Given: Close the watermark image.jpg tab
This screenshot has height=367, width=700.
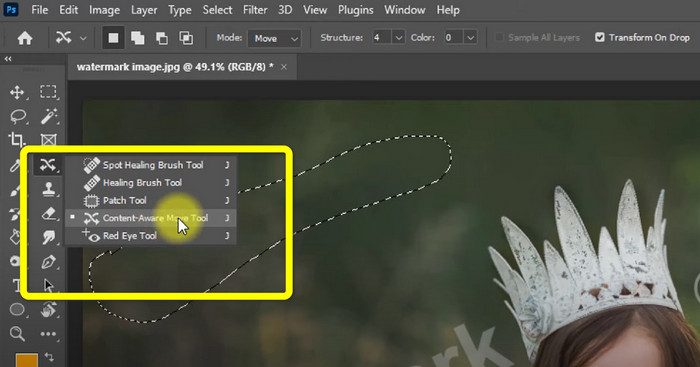Looking at the screenshot, I should (x=284, y=67).
